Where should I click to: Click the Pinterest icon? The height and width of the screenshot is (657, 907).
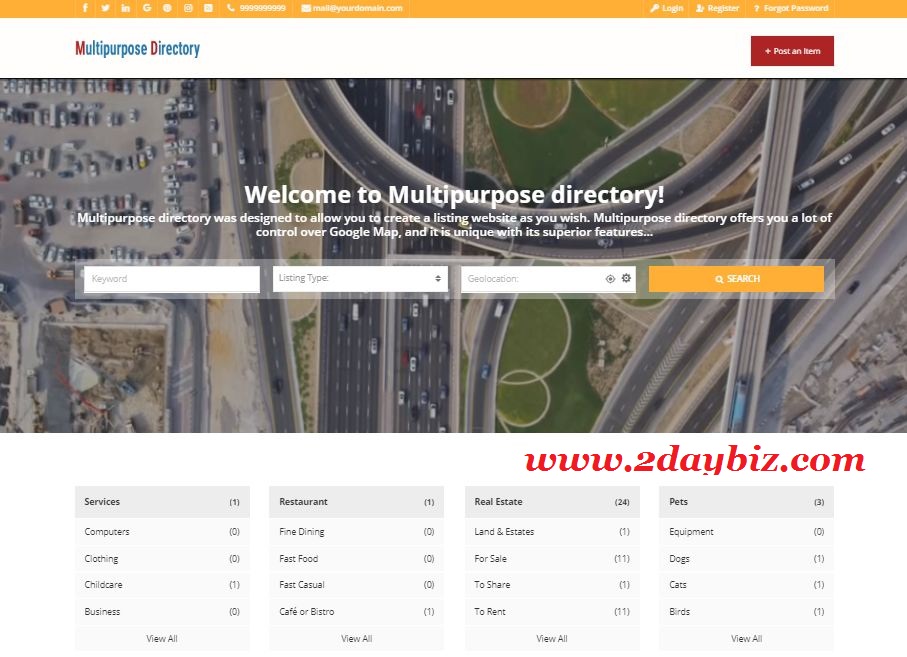coord(167,8)
